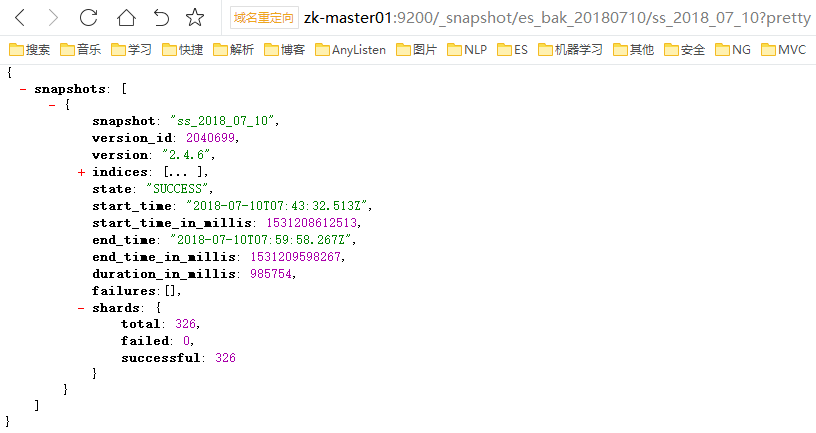Open the 搜索 bookmark folder
Viewport: 816px width, 433px height.
30,50
